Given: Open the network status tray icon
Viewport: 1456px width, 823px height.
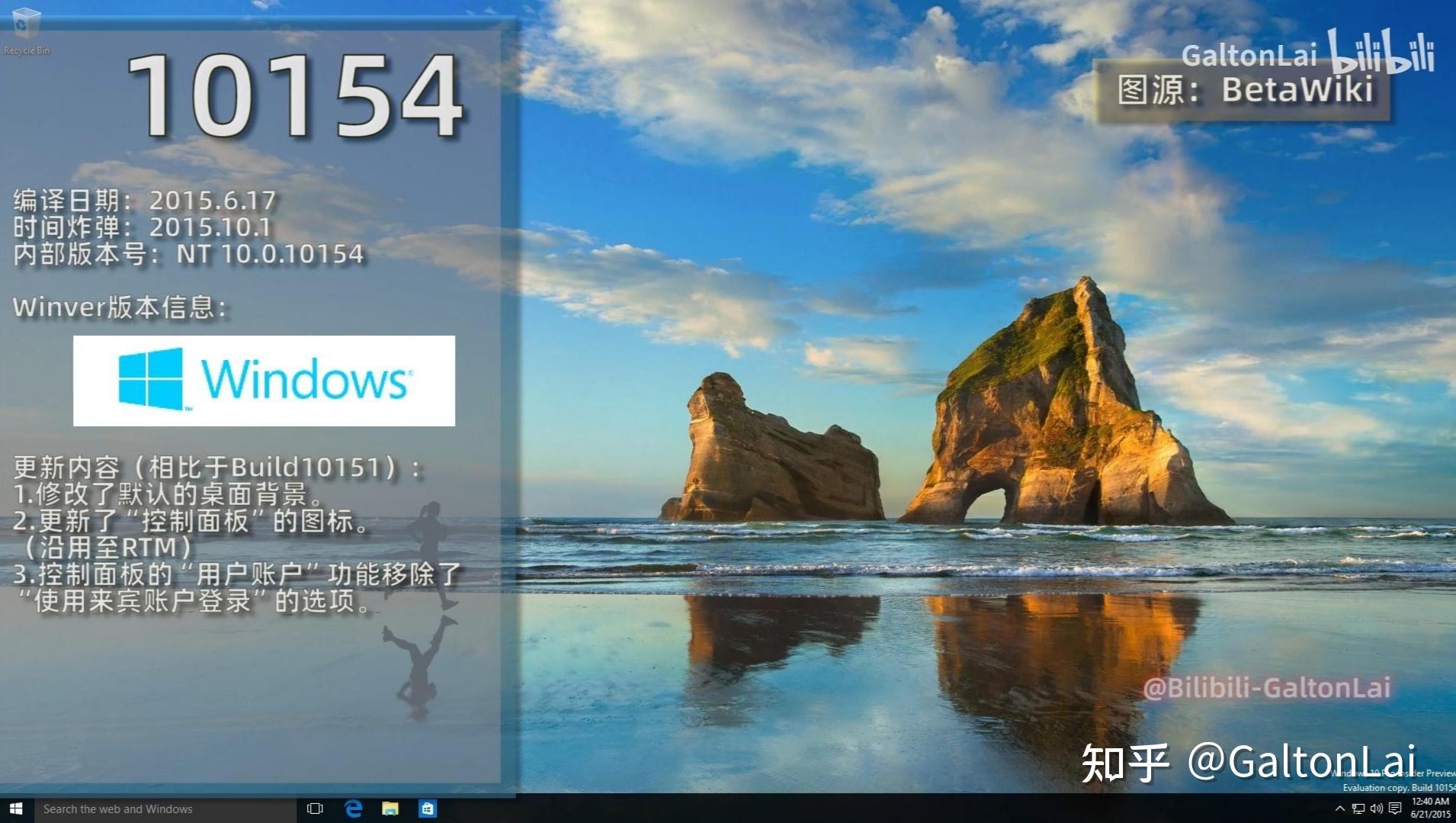Looking at the screenshot, I should coord(1358,809).
